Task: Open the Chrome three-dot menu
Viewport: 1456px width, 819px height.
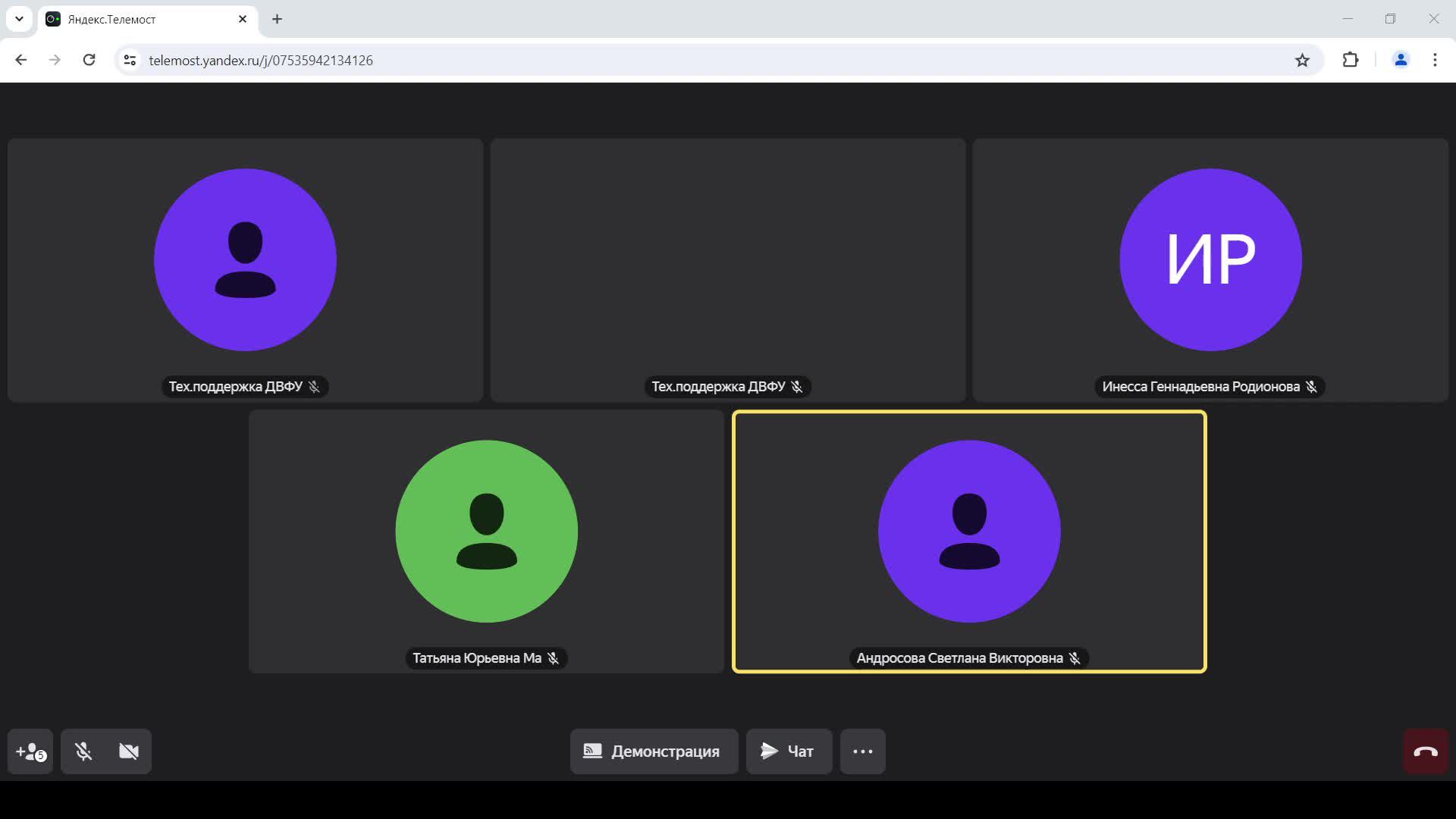Action: coord(1435,60)
